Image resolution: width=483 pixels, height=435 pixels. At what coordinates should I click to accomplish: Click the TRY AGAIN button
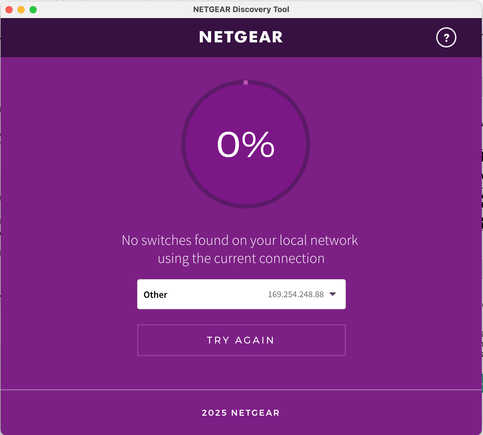click(241, 340)
